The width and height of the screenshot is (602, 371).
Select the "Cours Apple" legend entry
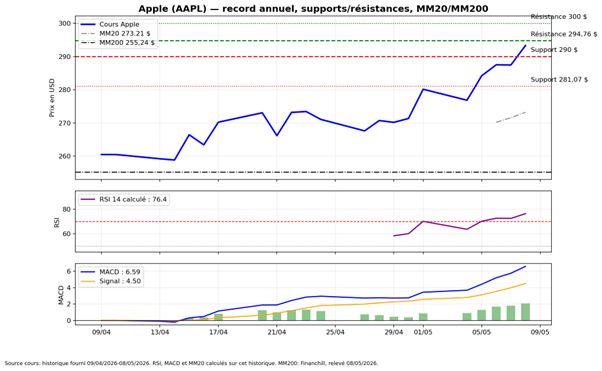[x=109, y=24]
